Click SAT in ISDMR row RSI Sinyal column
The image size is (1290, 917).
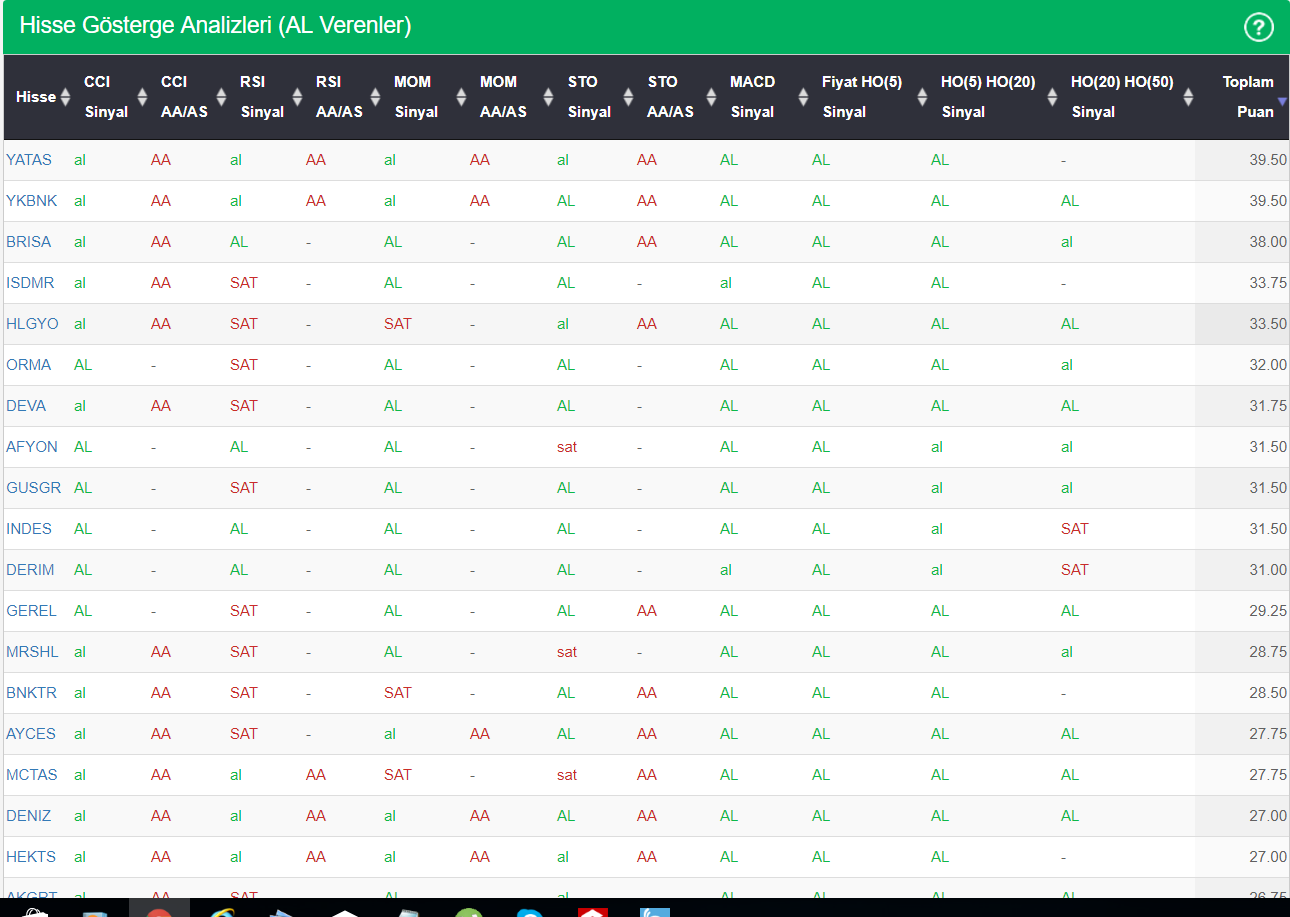click(x=244, y=283)
